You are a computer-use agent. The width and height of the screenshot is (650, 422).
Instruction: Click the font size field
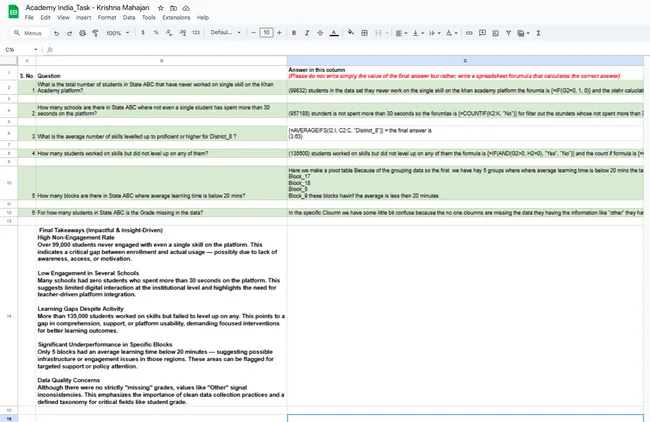pyautogui.click(x=266, y=33)
